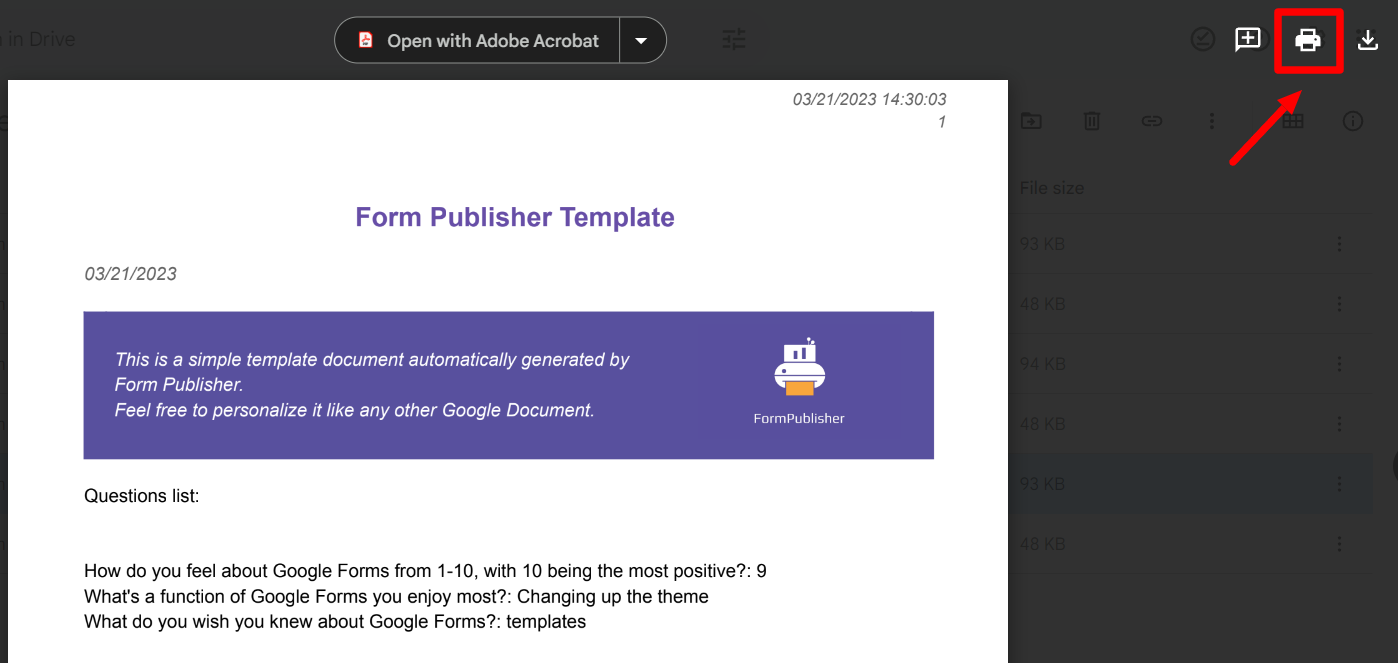Open more options for the highlighted 93 KB row

click(x=1339, y=484)
